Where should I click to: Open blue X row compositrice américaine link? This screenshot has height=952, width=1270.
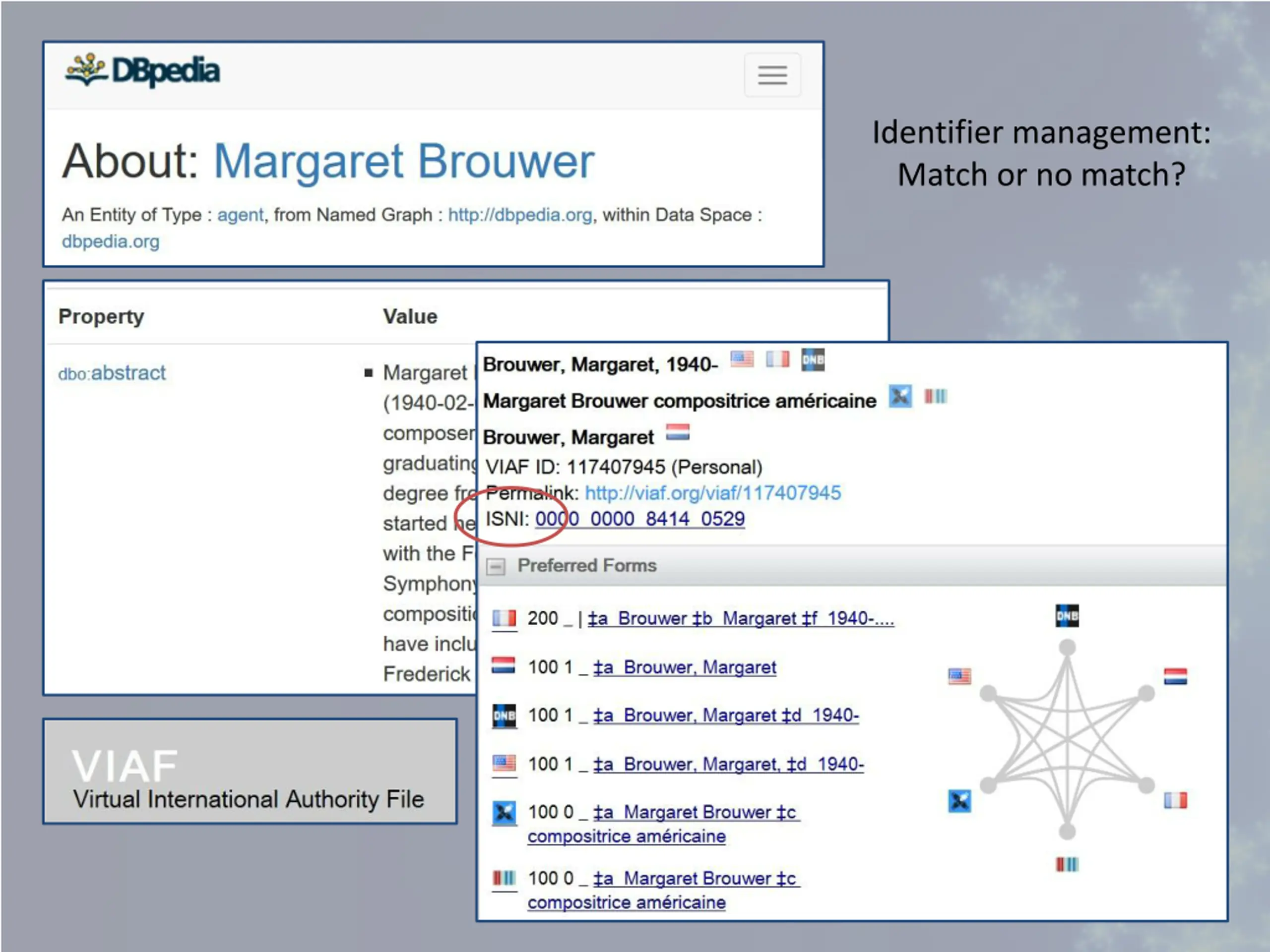coord(663,824)
